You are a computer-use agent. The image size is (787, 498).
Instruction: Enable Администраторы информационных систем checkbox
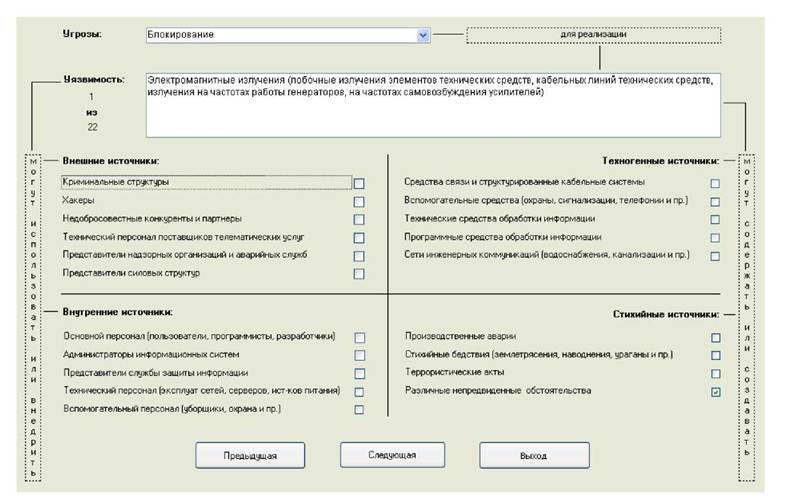tap(359, 355)
